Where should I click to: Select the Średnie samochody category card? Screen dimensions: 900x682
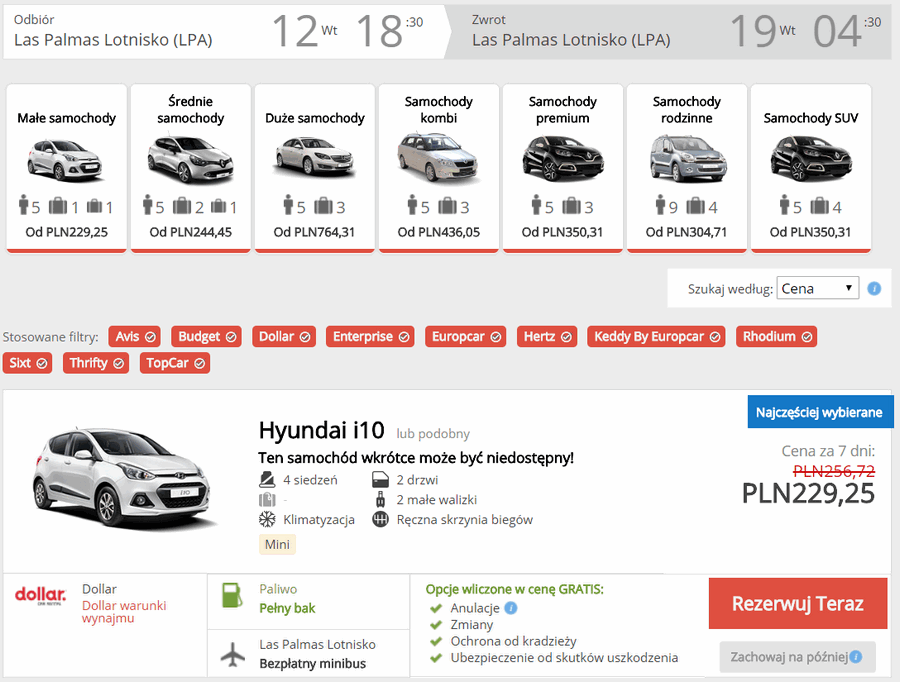tap(191, 168)
